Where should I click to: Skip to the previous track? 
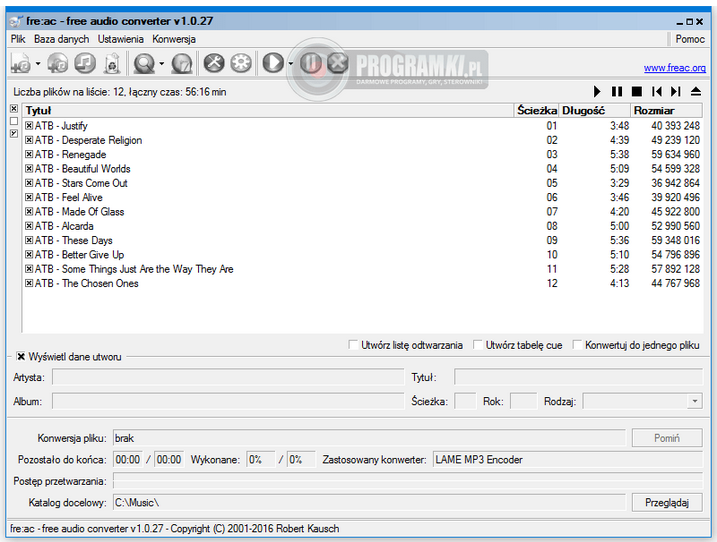point(657,91)
